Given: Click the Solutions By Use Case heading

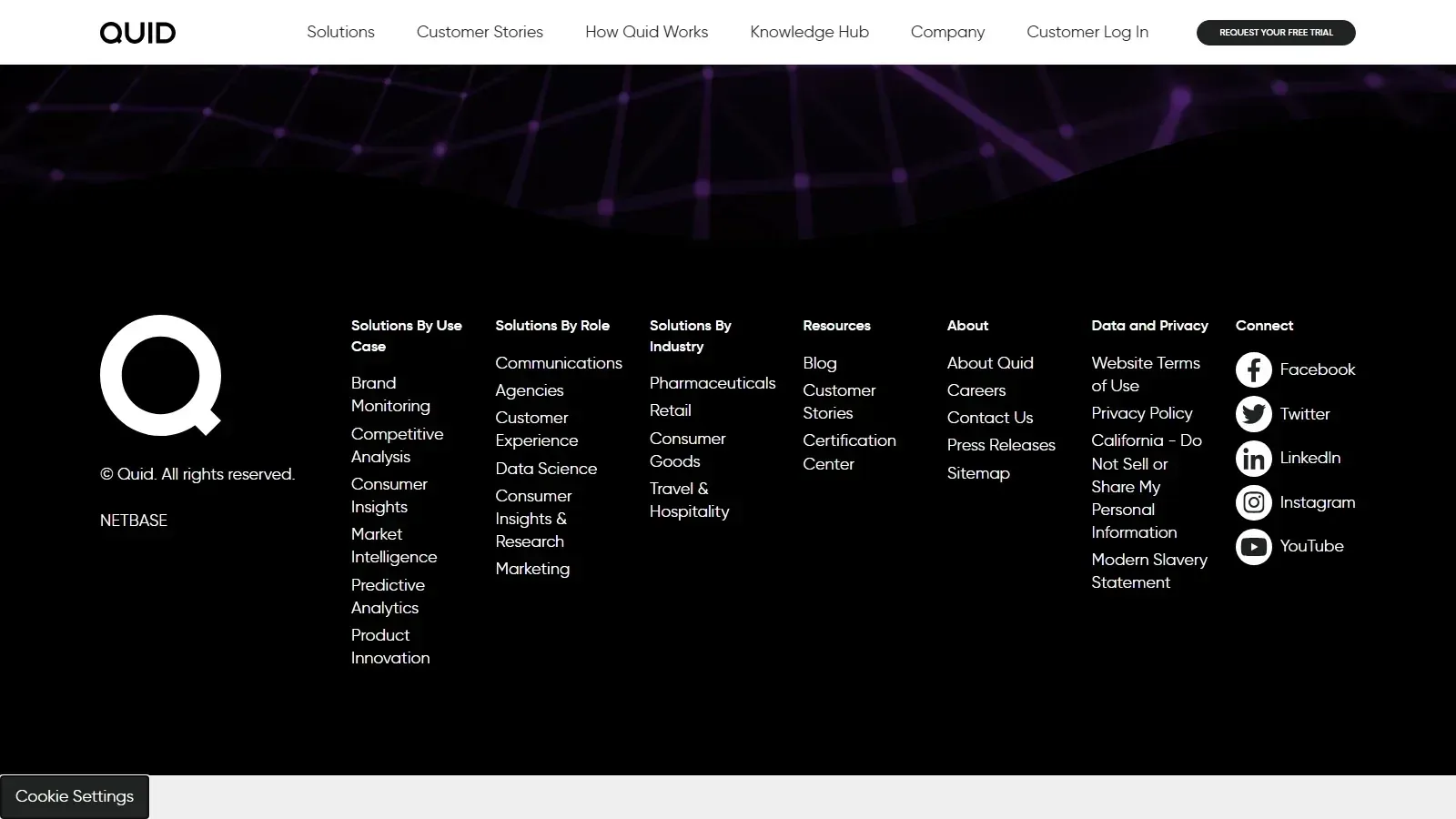Looking at the screenshot, I should [407, 336].
